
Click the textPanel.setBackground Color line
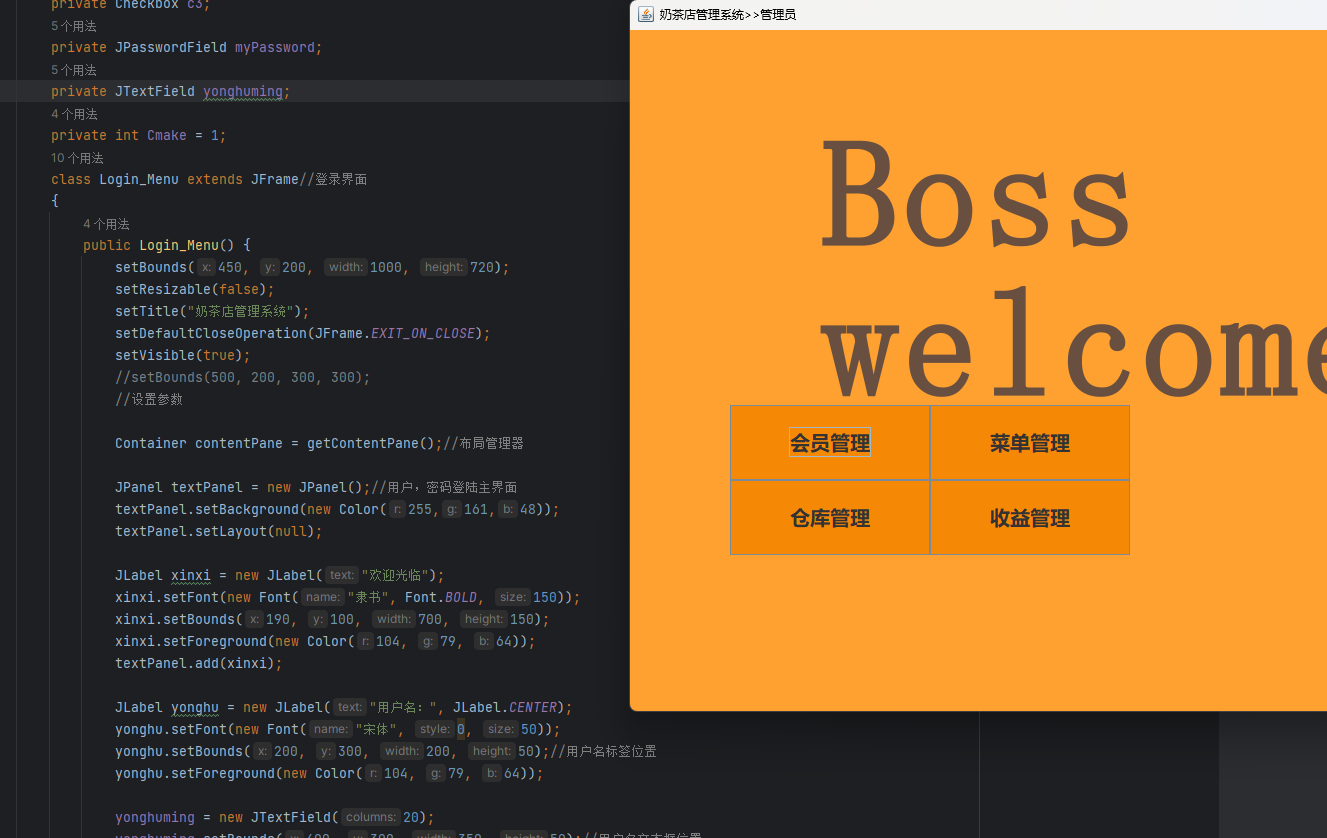(x=337, y=509)
